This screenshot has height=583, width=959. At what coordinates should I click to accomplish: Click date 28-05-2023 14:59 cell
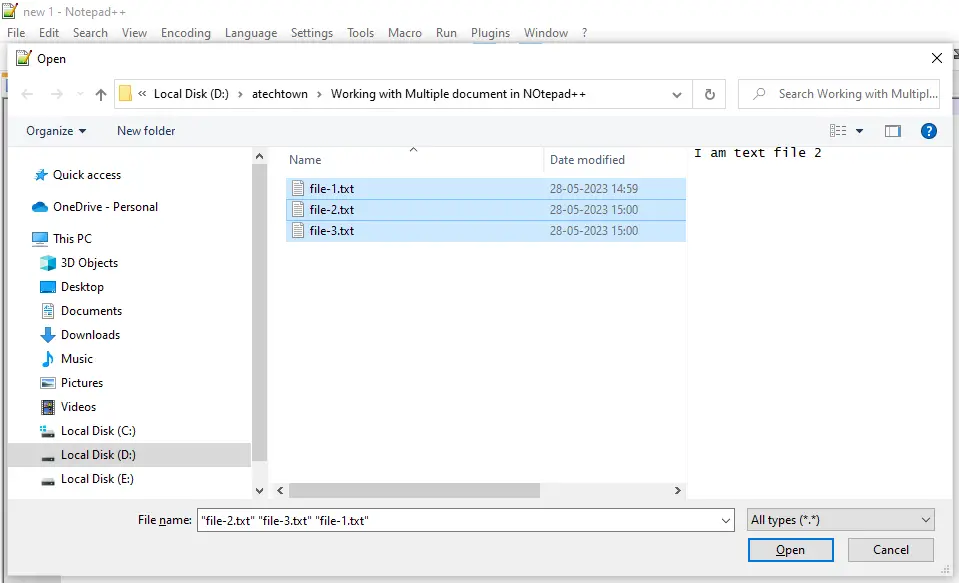[x=593, y=188]
